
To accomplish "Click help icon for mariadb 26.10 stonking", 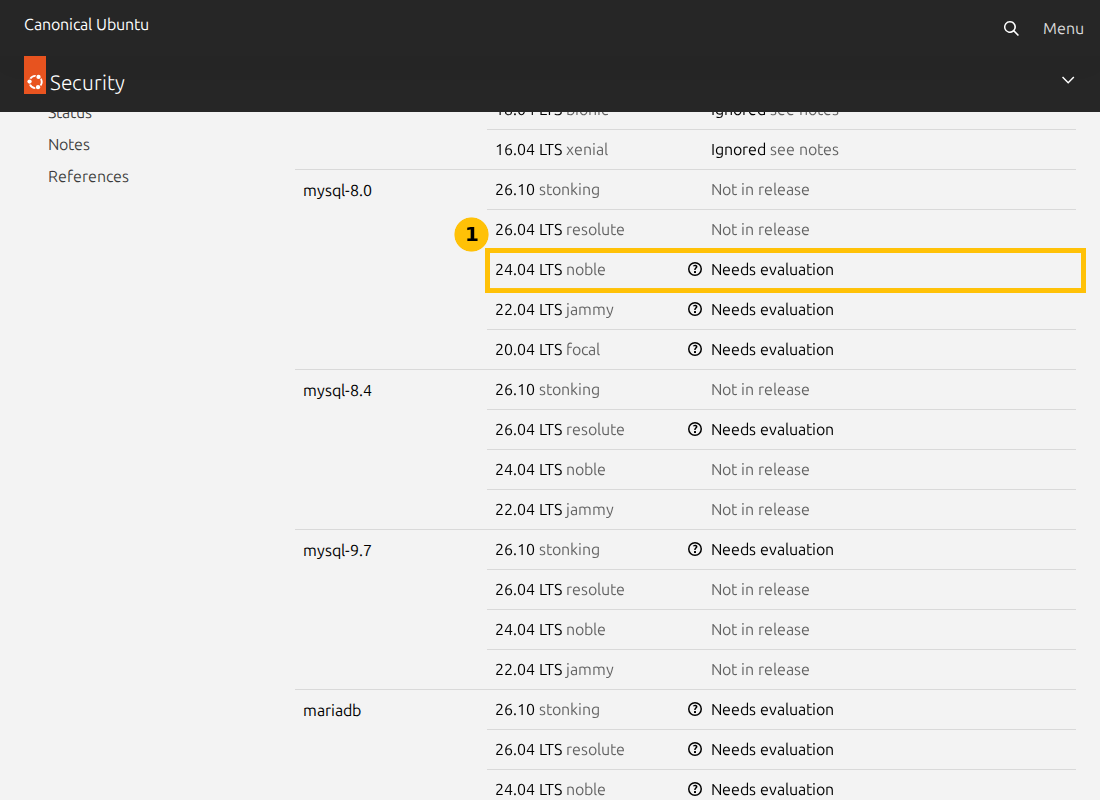I will tap(695, 709).
